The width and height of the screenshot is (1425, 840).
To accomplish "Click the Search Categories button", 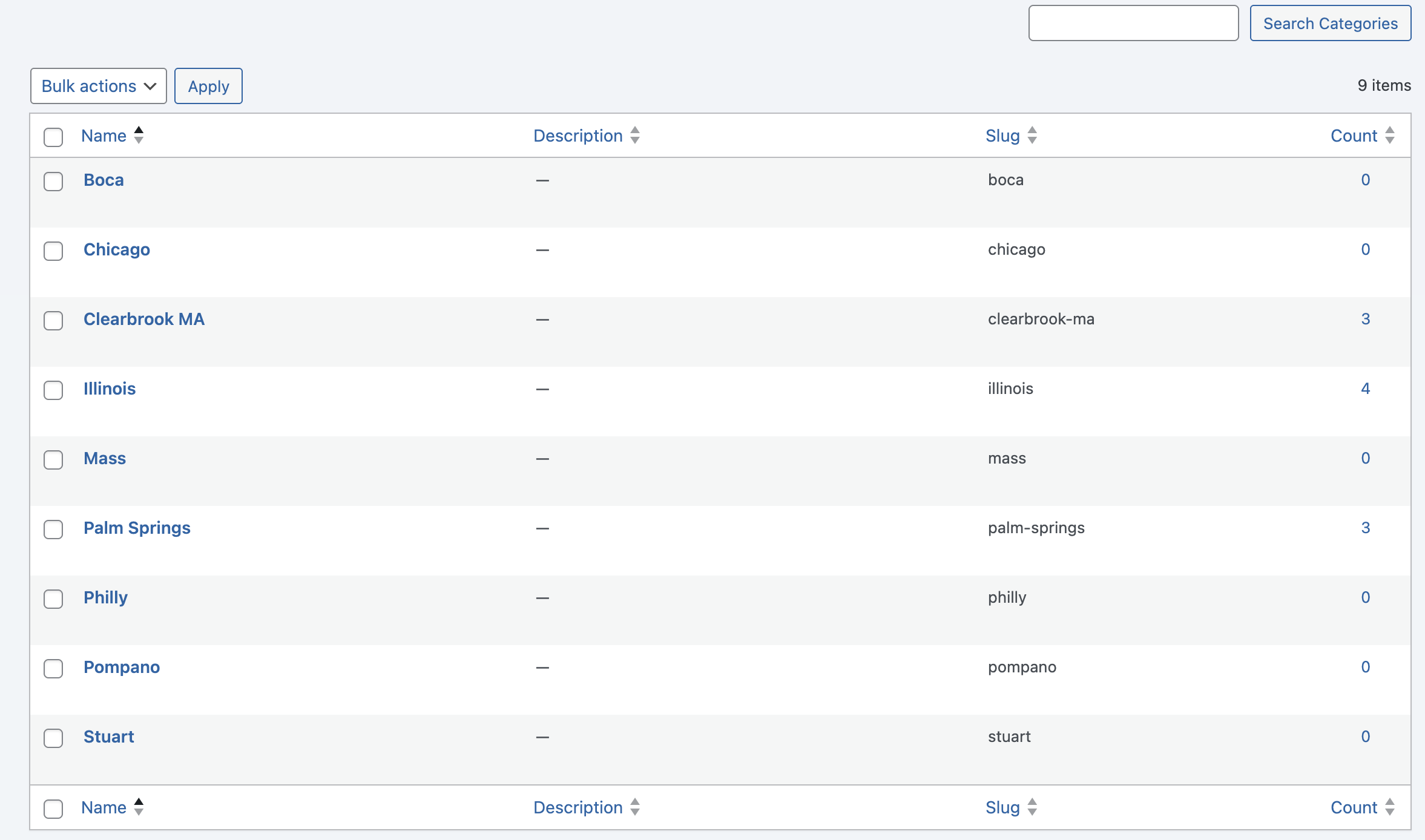I will (1330, 24).
